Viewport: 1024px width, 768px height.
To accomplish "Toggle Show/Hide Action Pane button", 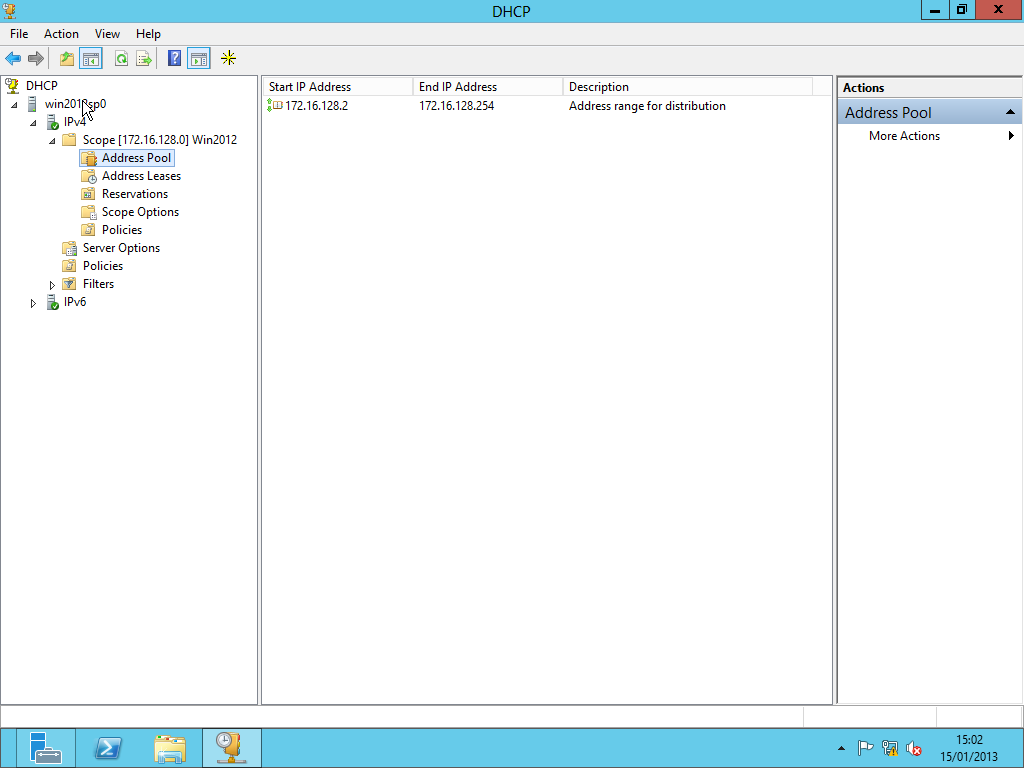I will click(x=199, y=59).
